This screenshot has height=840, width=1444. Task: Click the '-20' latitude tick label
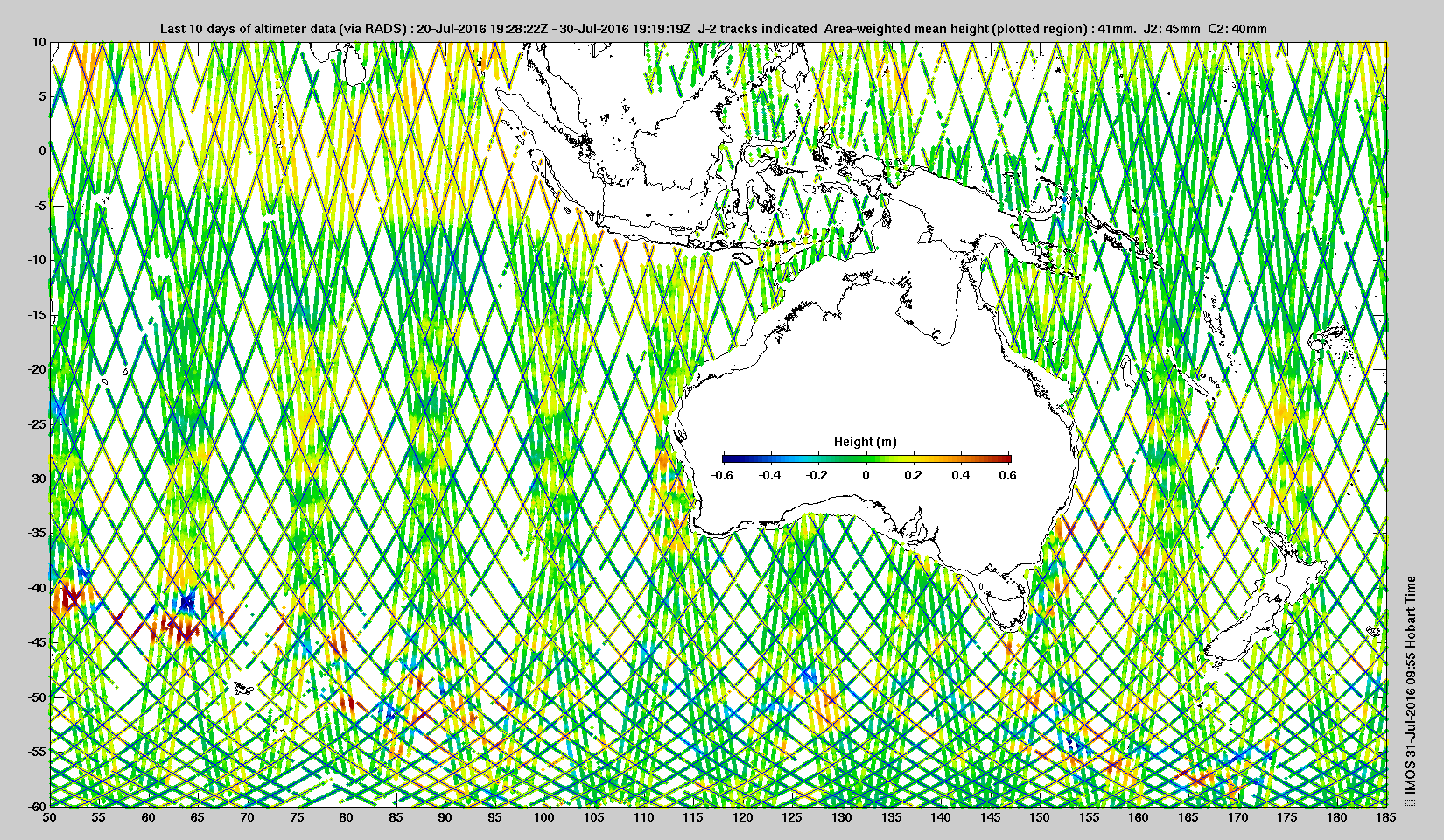pyautogui.click(x=36, y=369)
